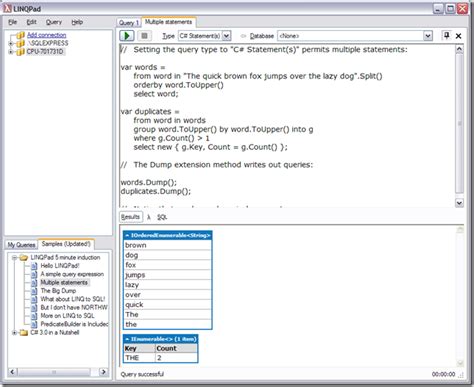The width and height of the screenshot is (474, 387).
Task: Click the Key column header
Action: click(139, 349)
